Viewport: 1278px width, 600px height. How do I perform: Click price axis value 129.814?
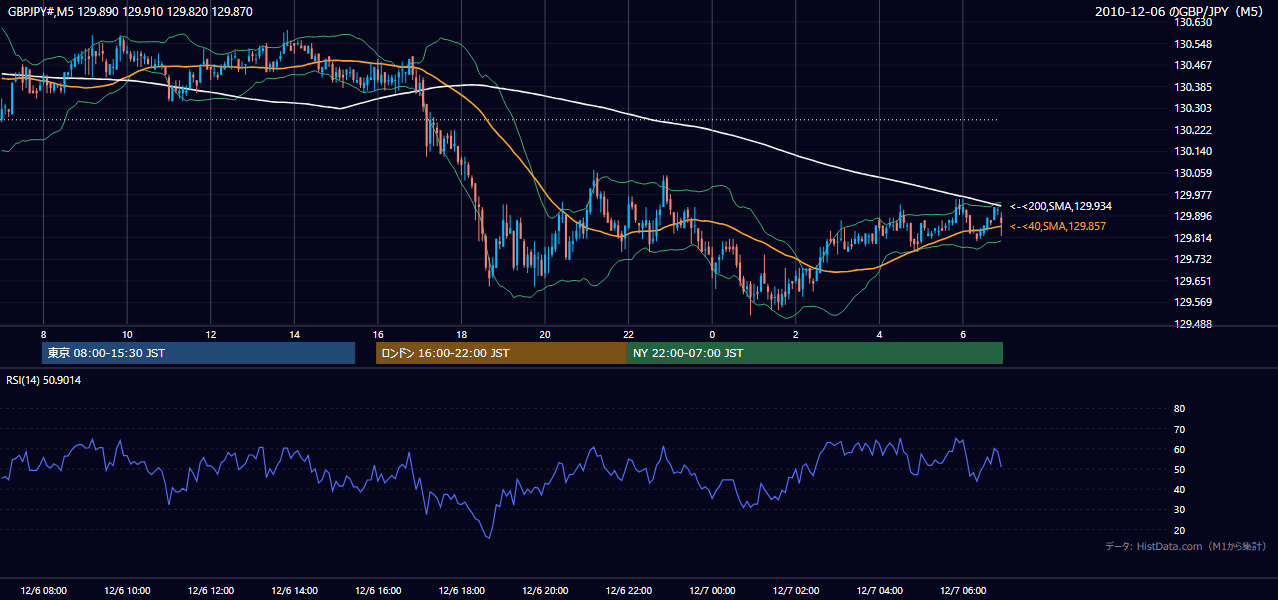click(1192, 238)
